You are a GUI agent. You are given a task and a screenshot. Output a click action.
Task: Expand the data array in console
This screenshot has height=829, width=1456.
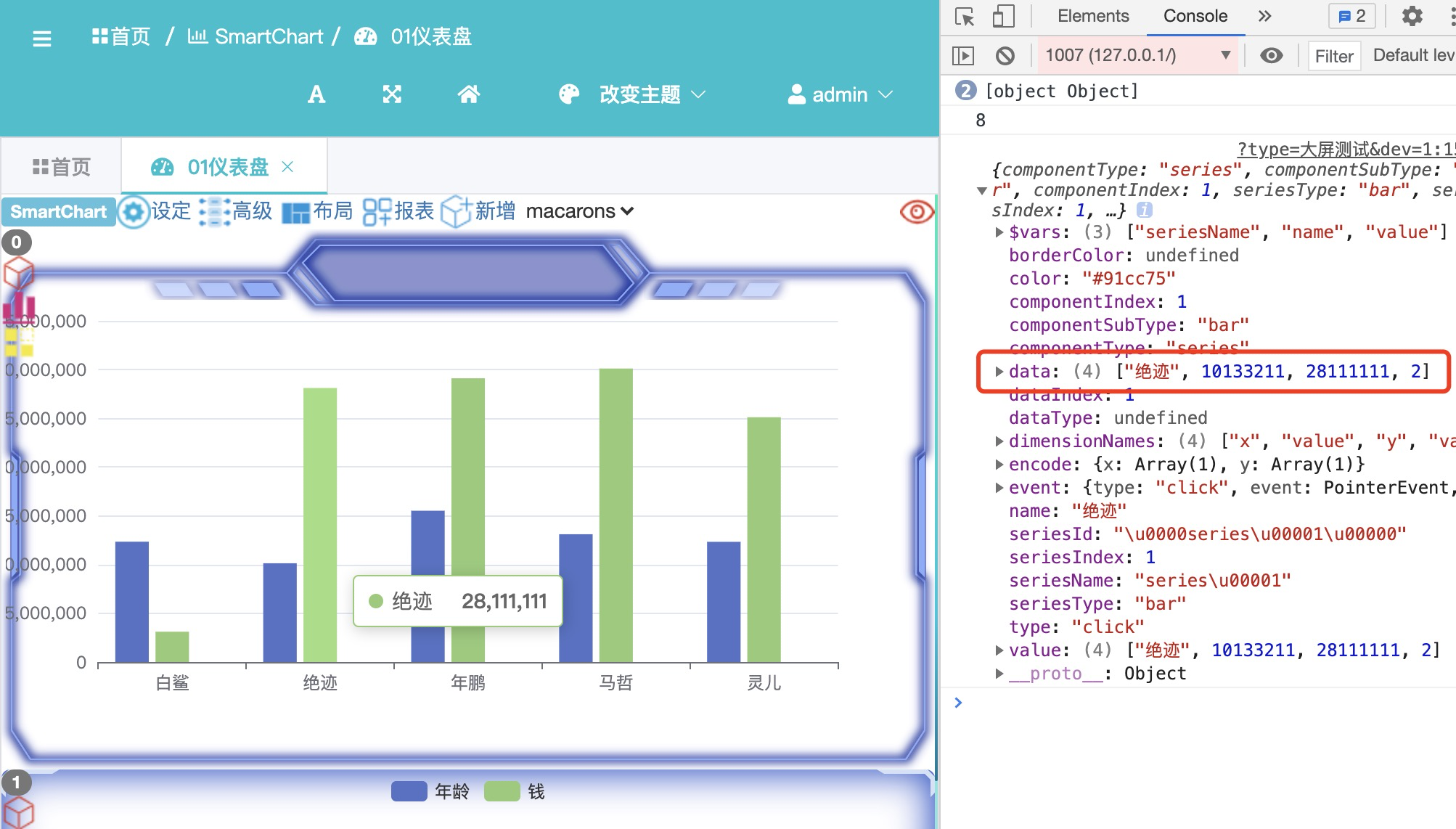(x=999, y=372)
